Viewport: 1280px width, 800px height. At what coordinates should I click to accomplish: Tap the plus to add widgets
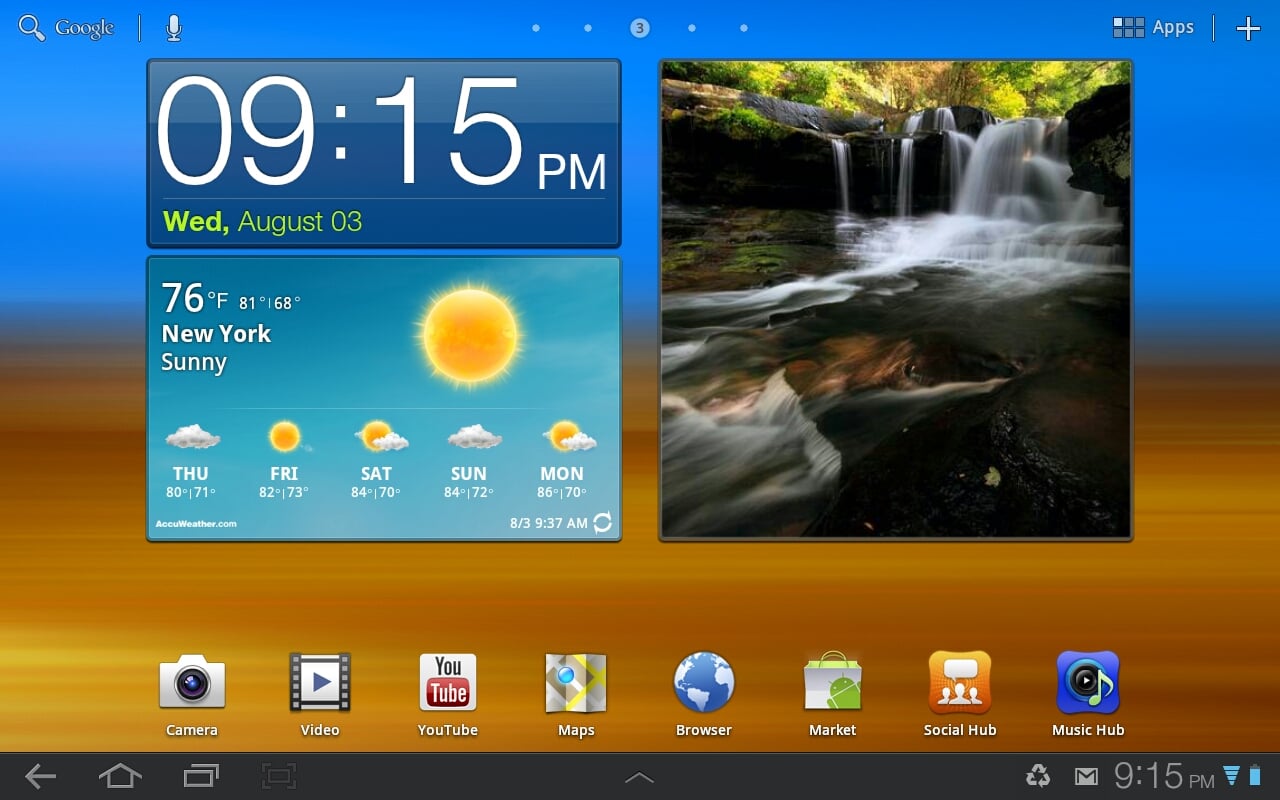pyautogui.click(x=1248, y=28)
